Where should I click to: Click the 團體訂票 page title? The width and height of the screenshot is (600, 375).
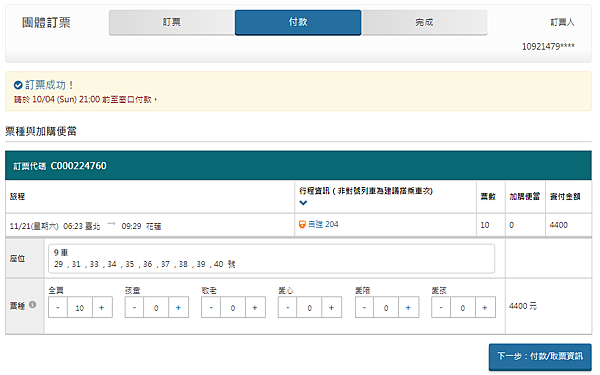coord(46,23)
